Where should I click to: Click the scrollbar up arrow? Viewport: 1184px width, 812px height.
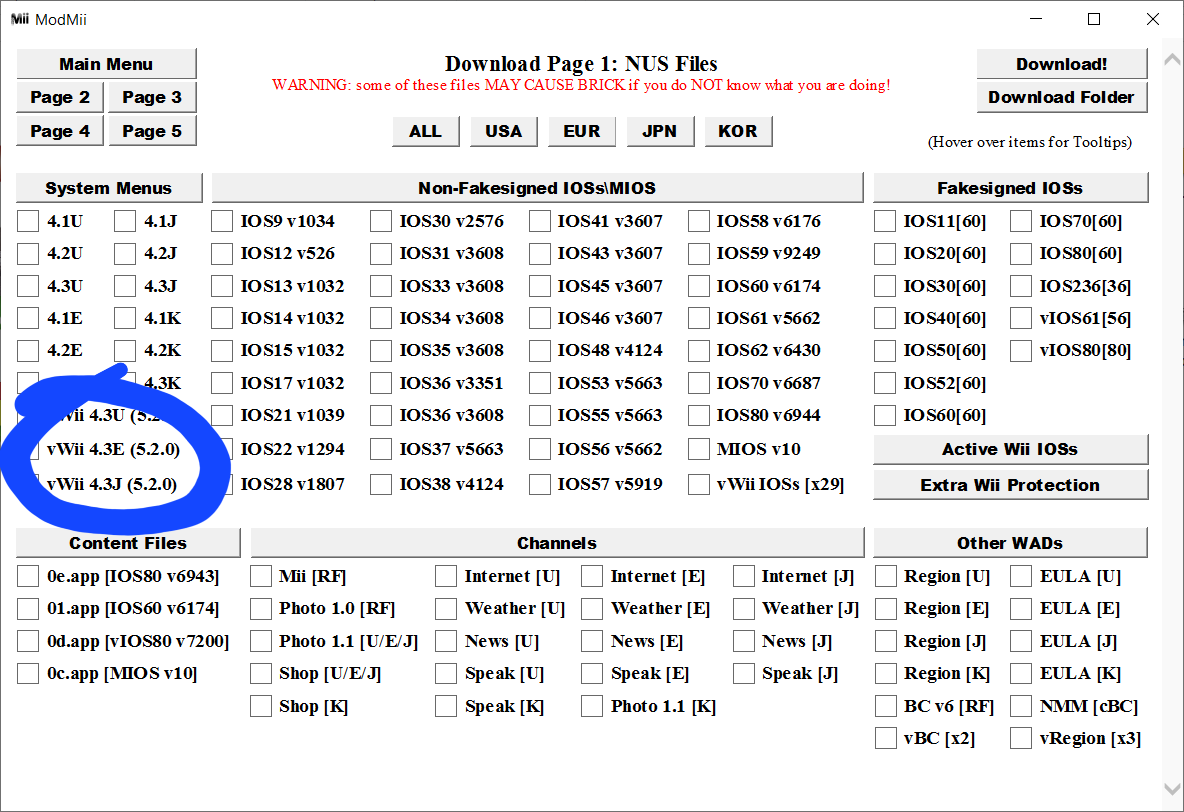(x=1172, y=59)
